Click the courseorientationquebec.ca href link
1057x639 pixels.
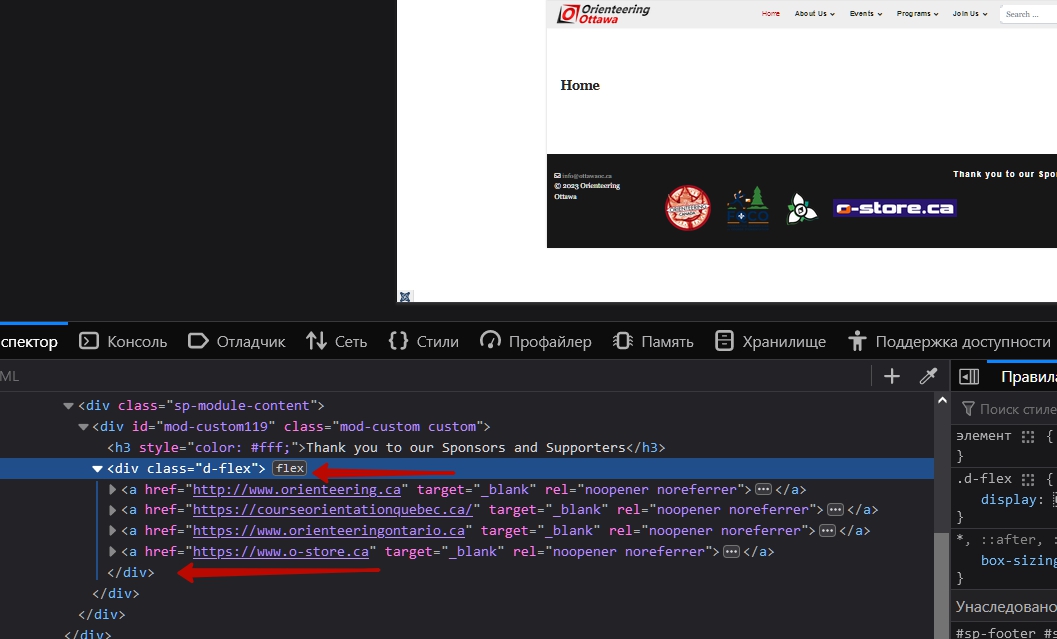click(333, 510)
